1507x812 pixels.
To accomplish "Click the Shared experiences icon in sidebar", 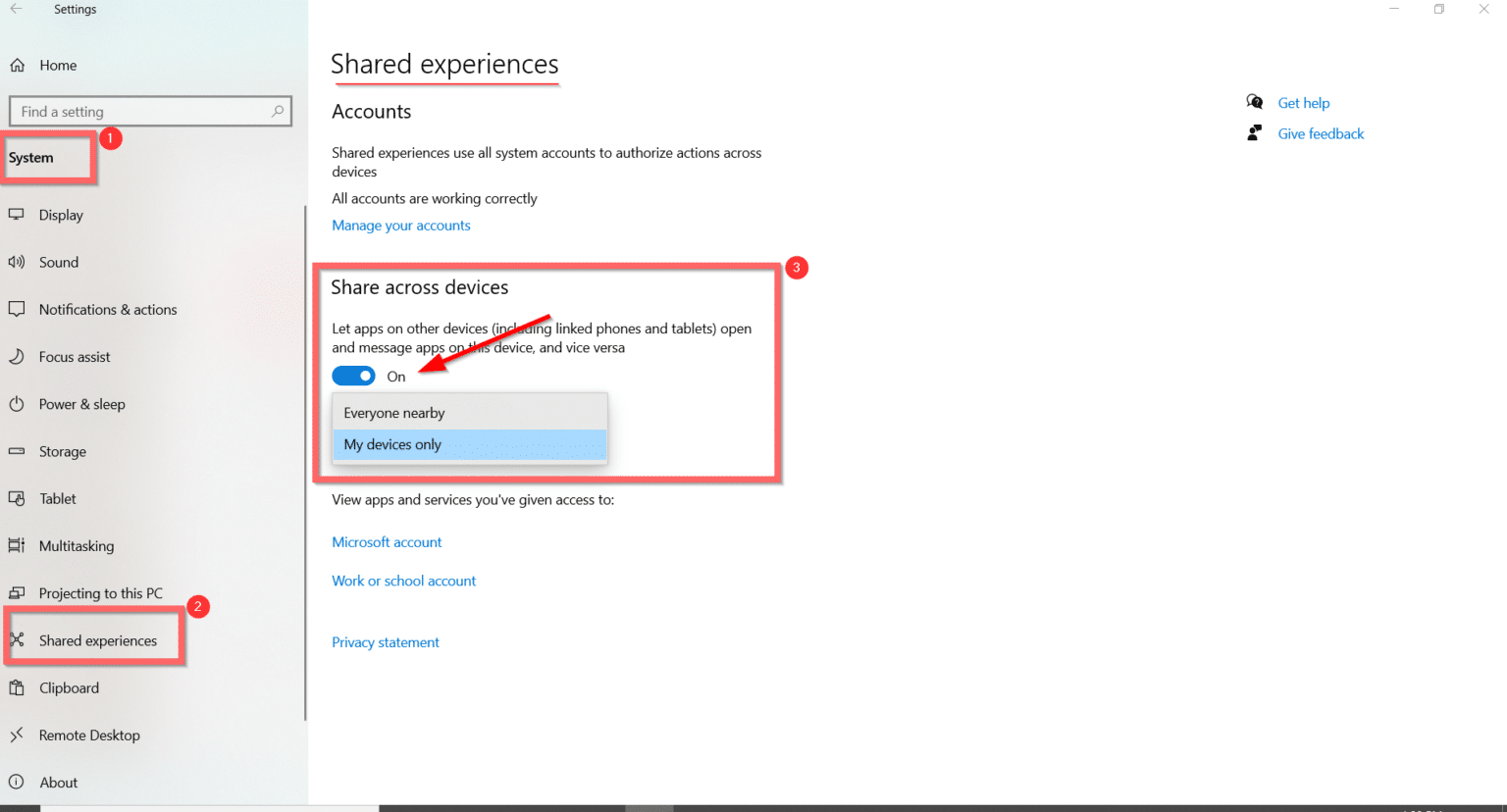I will pos(17,640).
